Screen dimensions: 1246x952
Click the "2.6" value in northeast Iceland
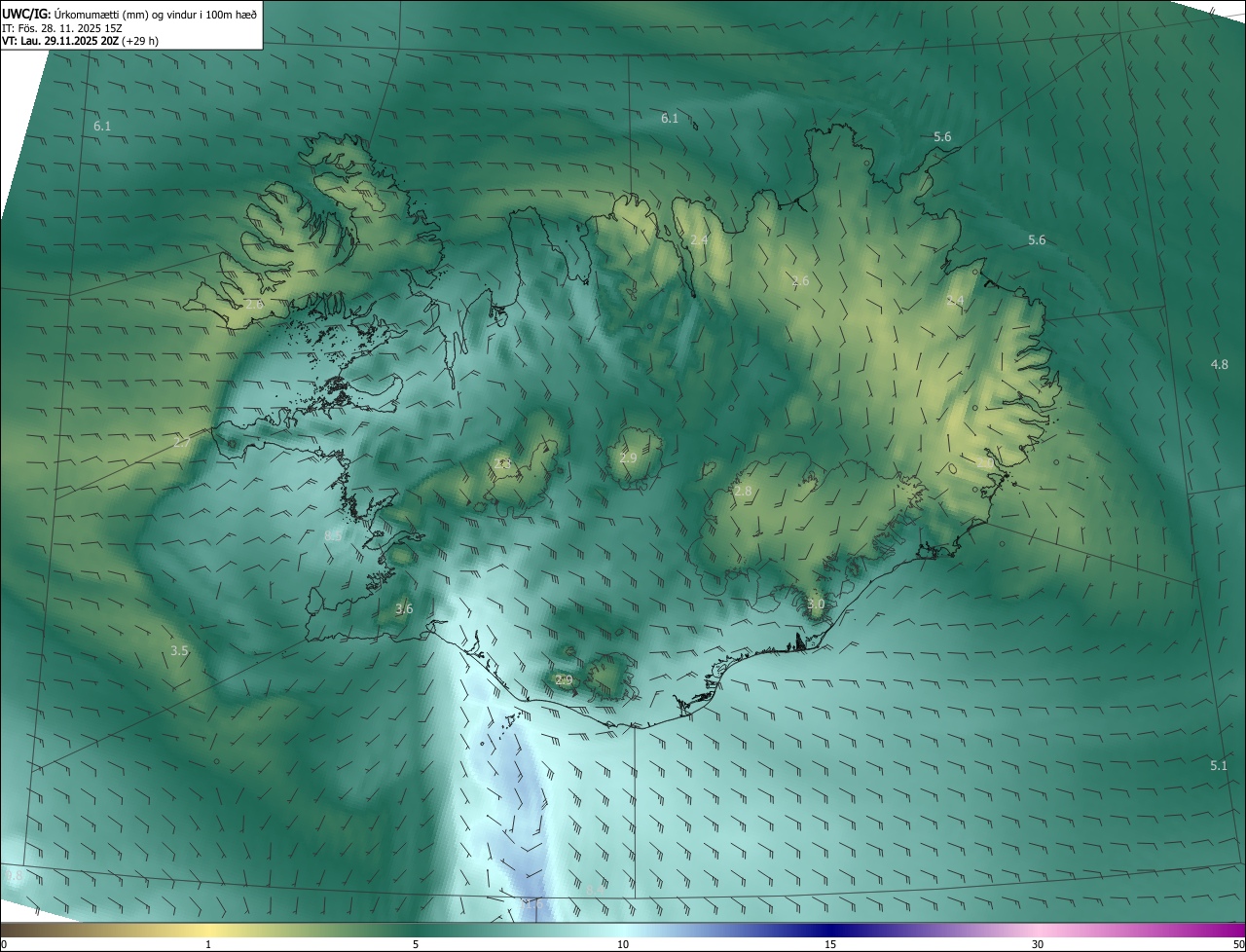pos(800,280)
